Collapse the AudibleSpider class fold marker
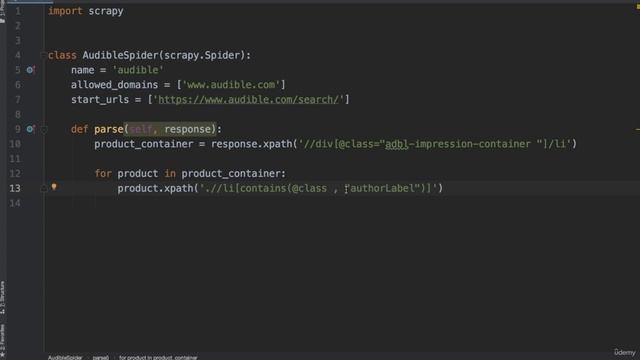 click(x=43, y=55)
